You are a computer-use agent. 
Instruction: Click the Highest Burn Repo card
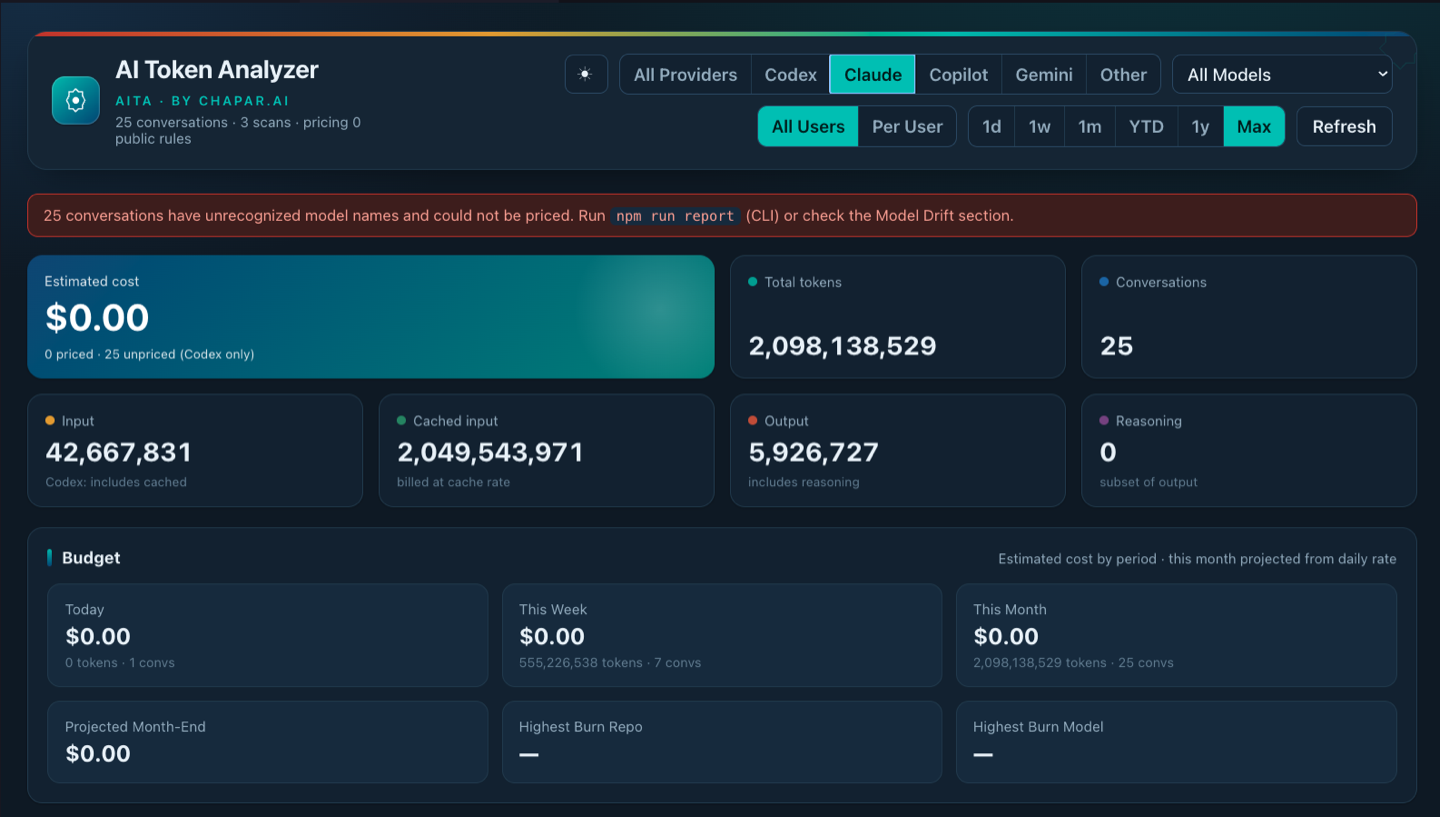pos(722,742)
